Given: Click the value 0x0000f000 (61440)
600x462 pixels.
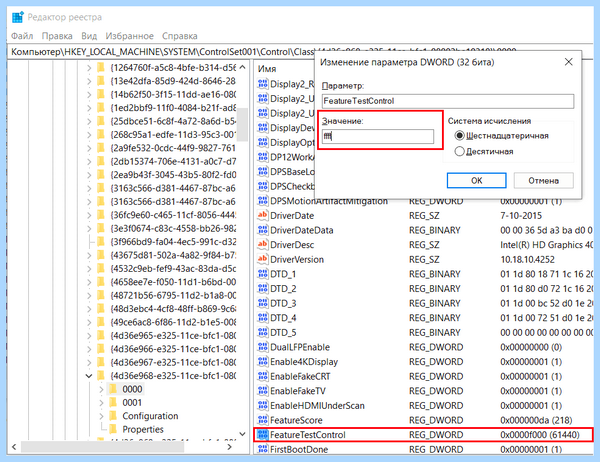Looking at the screenshot, I should pyautogui.click(x=540, y=435).
